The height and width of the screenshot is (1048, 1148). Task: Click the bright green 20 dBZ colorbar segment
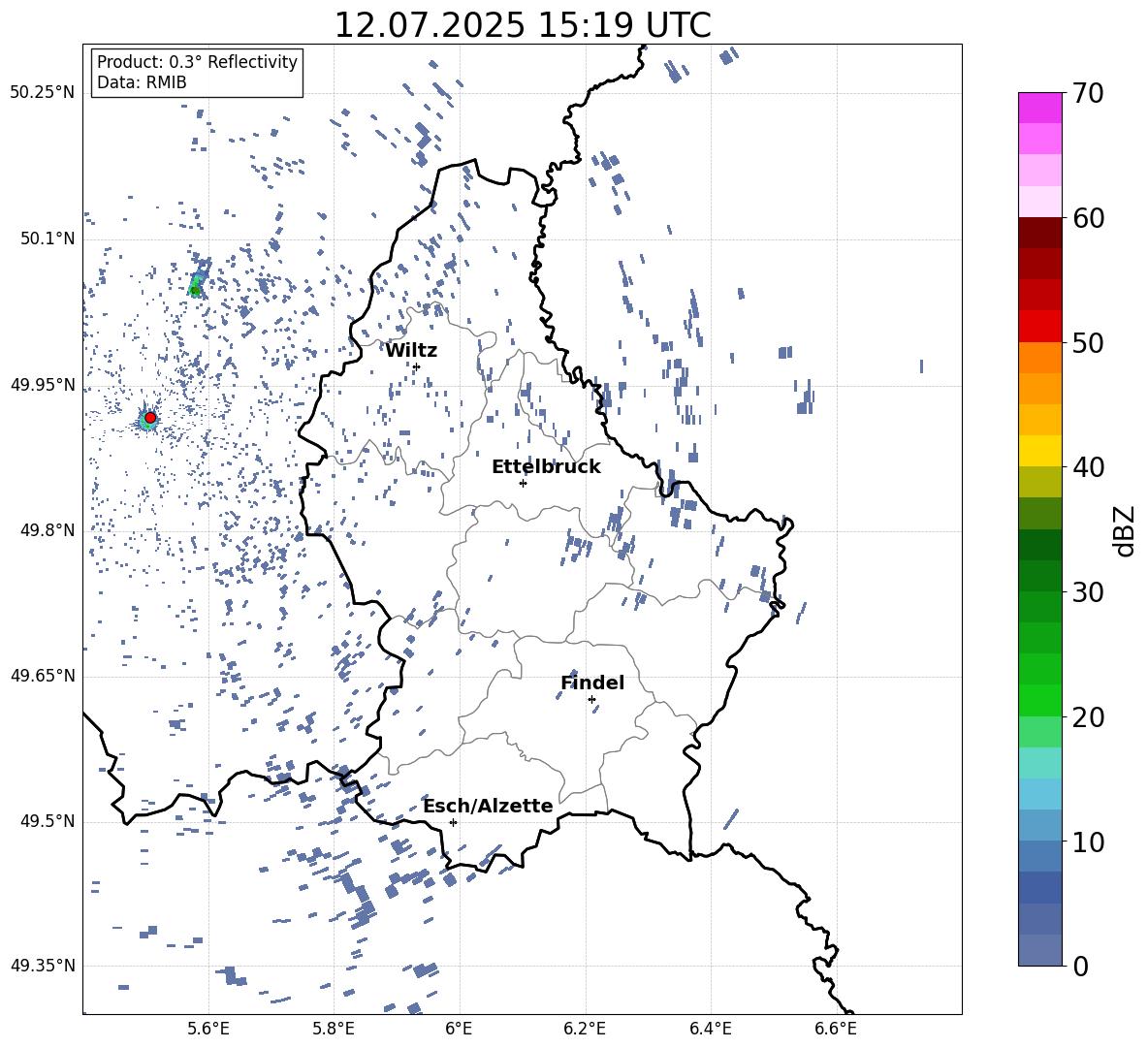pyautogui.click(x=1040, y=701)
